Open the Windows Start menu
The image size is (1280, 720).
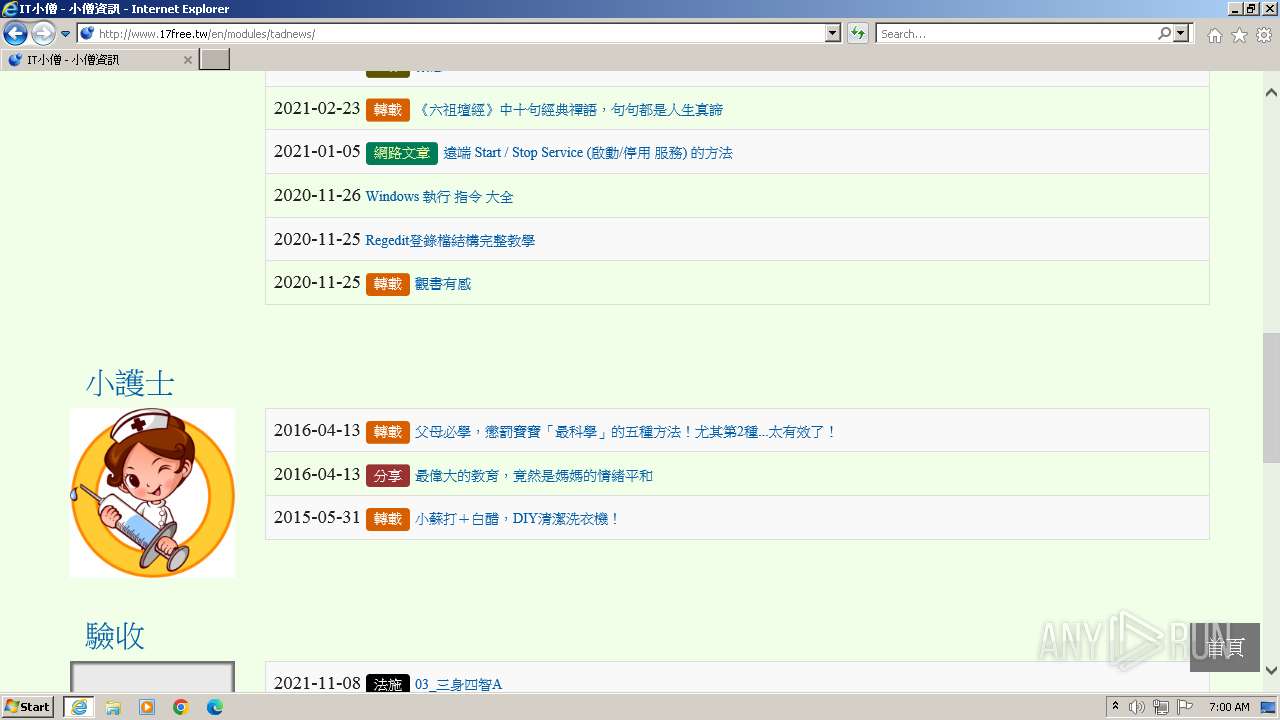coord(28,707)
